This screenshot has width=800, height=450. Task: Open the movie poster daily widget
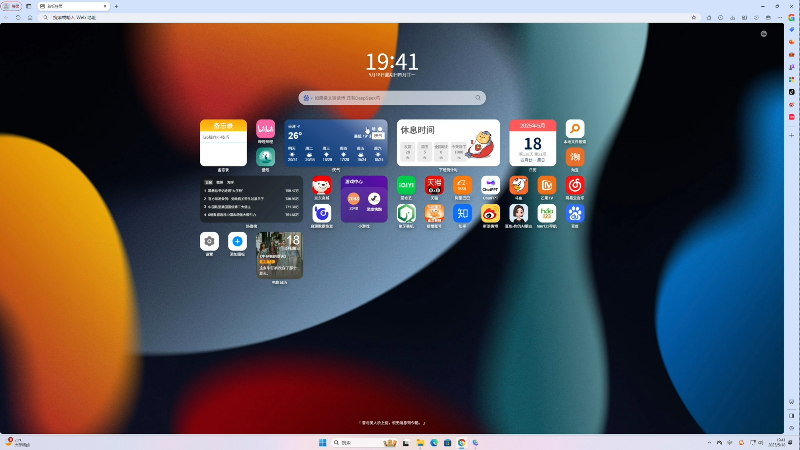click(x=279, y=255)
